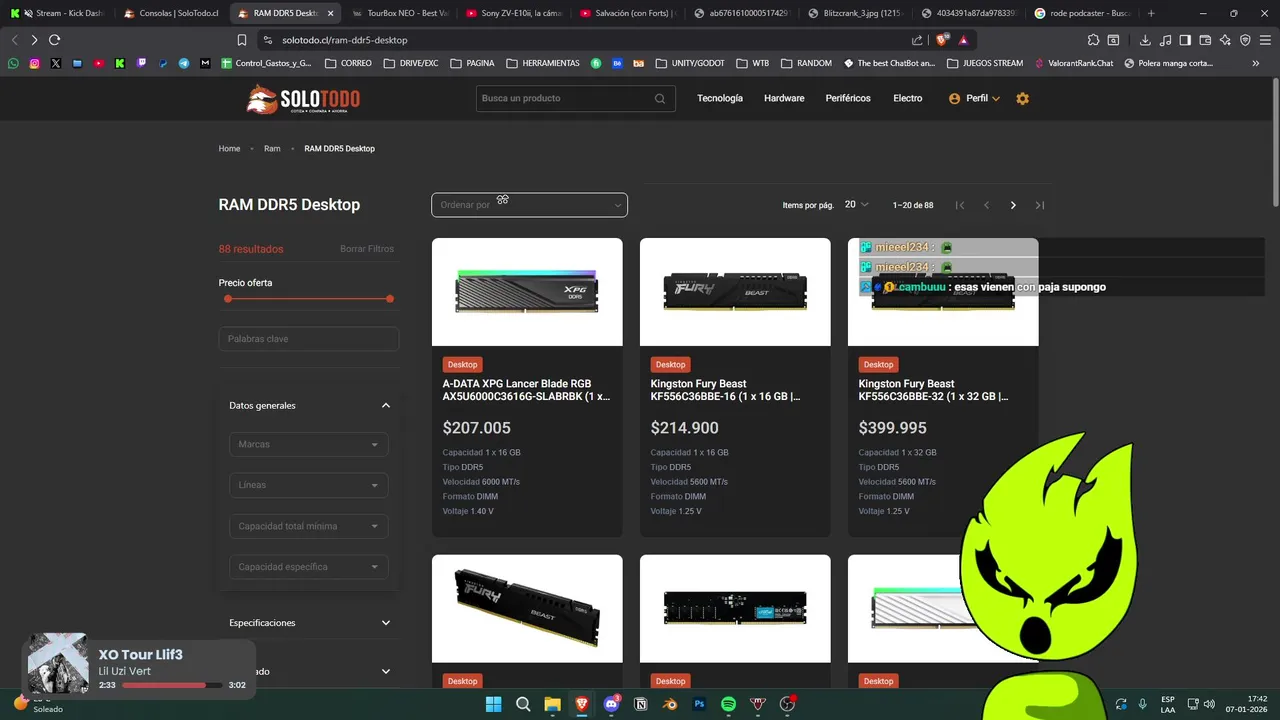
Task: Go to the previous results page
Action: click(986, 205)
